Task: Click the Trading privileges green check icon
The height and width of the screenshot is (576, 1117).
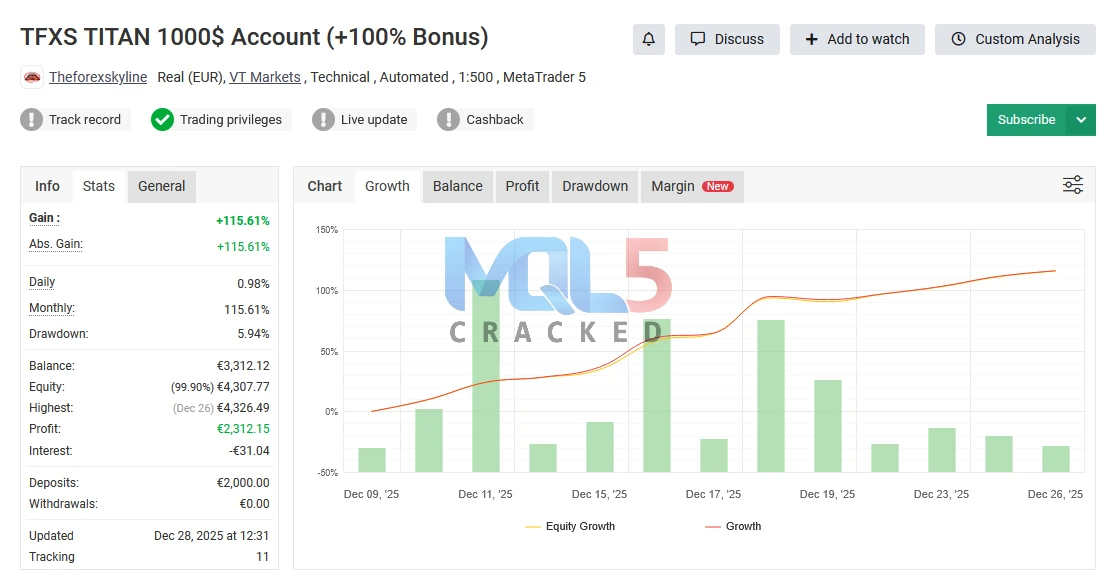Action: pyautogui.click(x=162, y=120)
